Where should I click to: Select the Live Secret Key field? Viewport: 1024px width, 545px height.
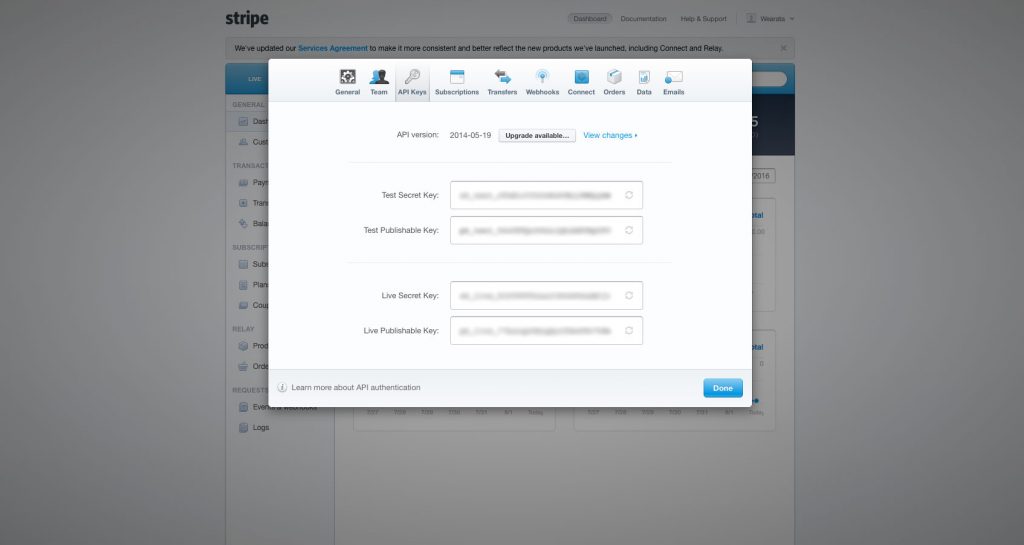546,296
